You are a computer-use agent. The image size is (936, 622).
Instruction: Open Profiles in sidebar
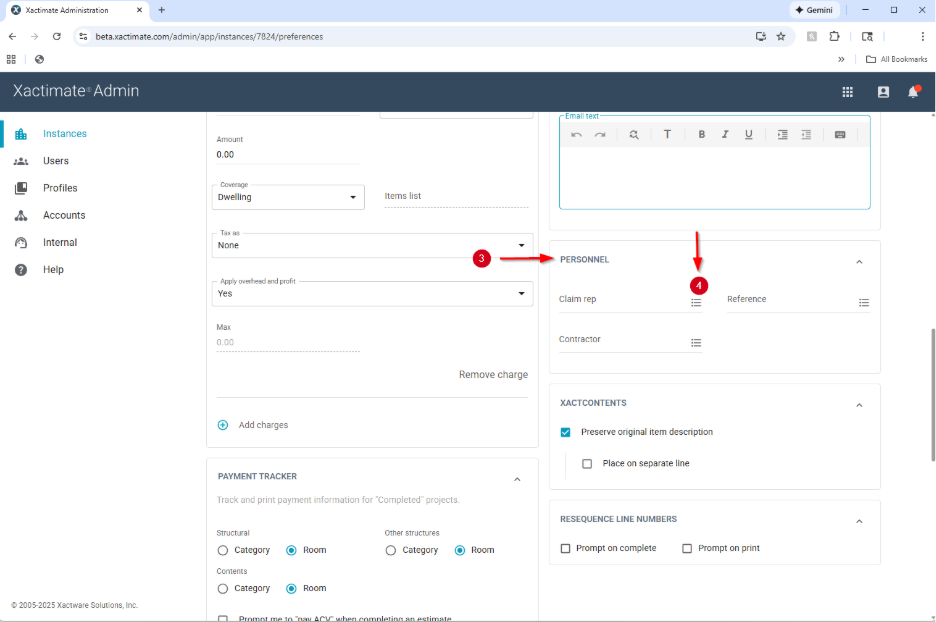click(x=60, y=188)
